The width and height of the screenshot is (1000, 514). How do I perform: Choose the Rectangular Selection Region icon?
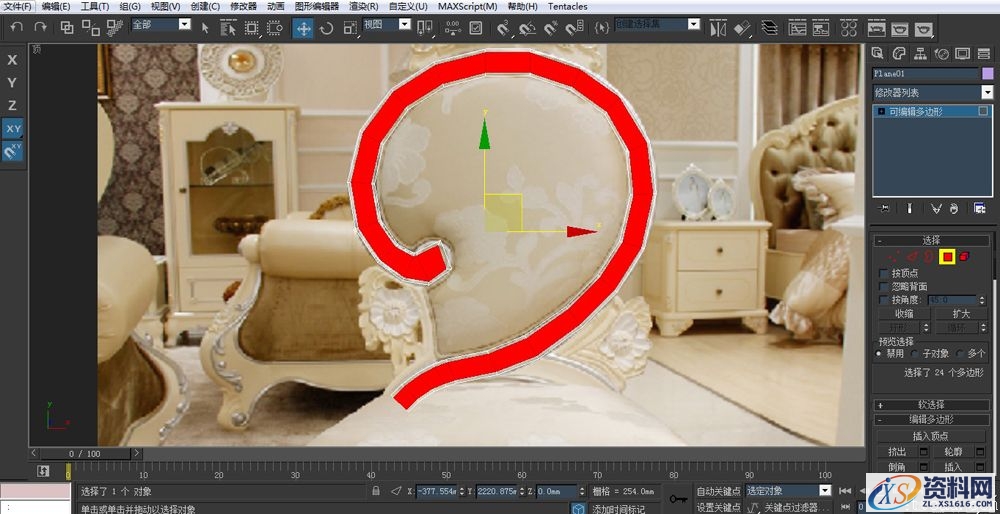(251, 28)
